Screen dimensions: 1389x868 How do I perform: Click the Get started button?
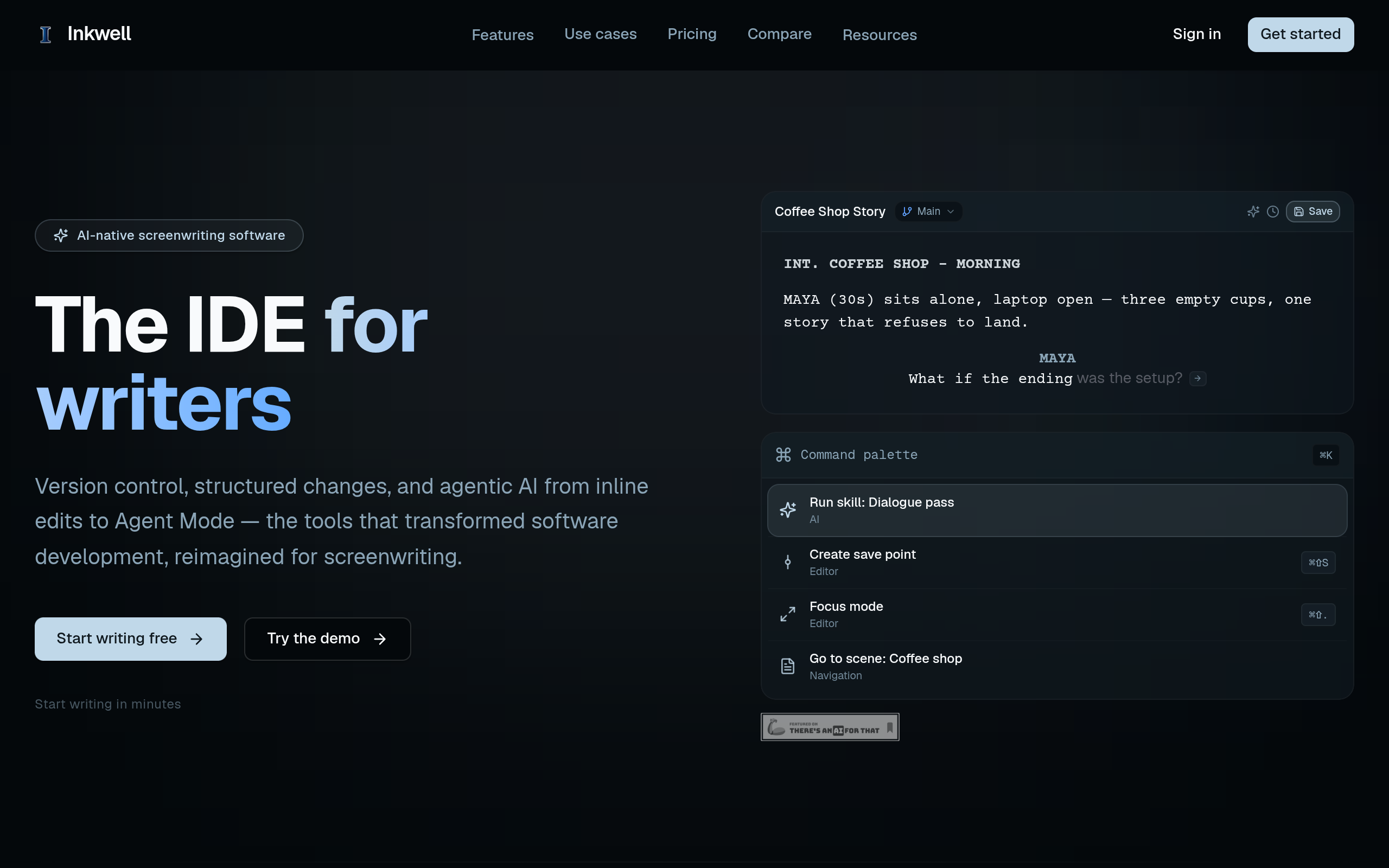[1301, 34]
